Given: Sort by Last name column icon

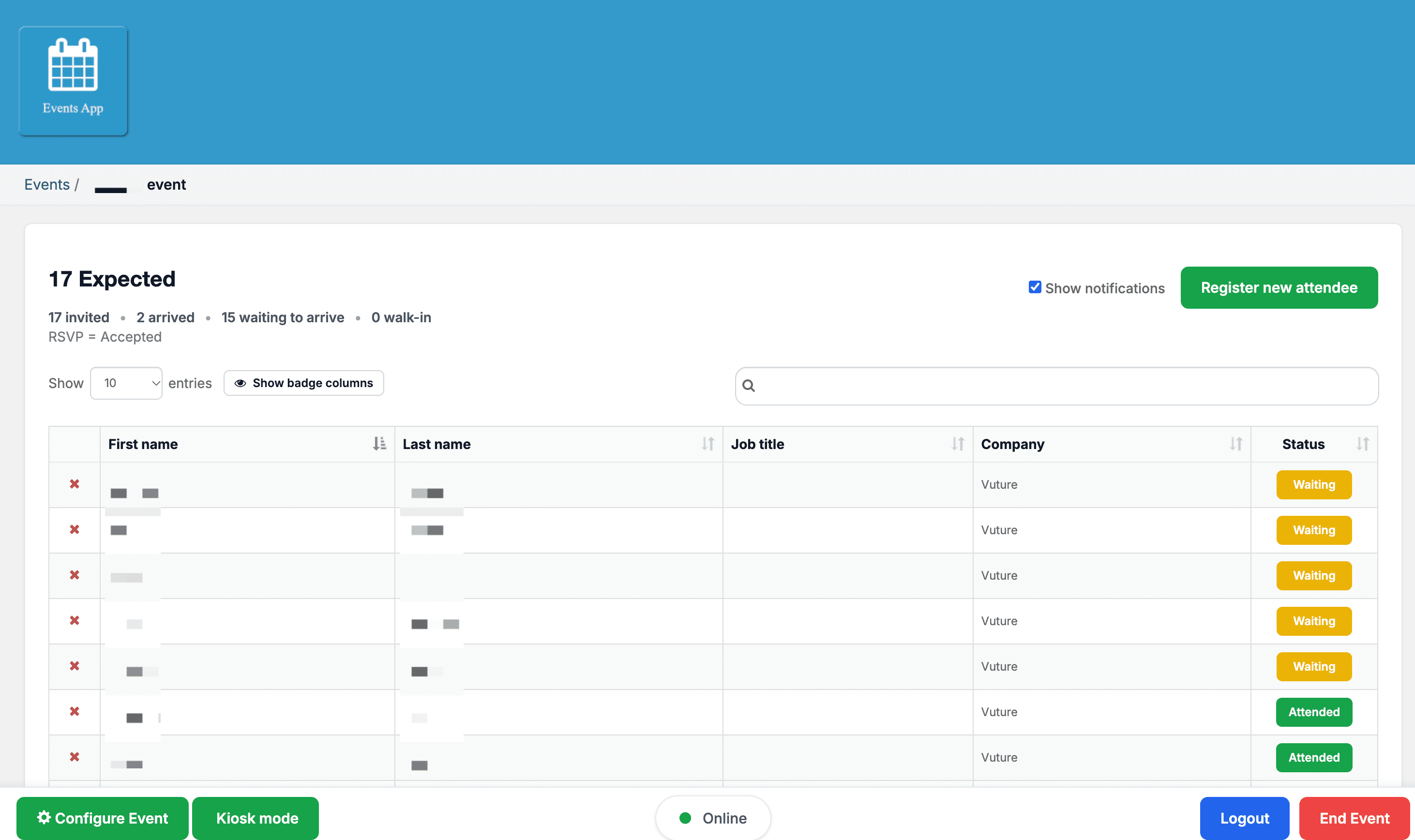Looking at the screenshot, I should [707, 444].
